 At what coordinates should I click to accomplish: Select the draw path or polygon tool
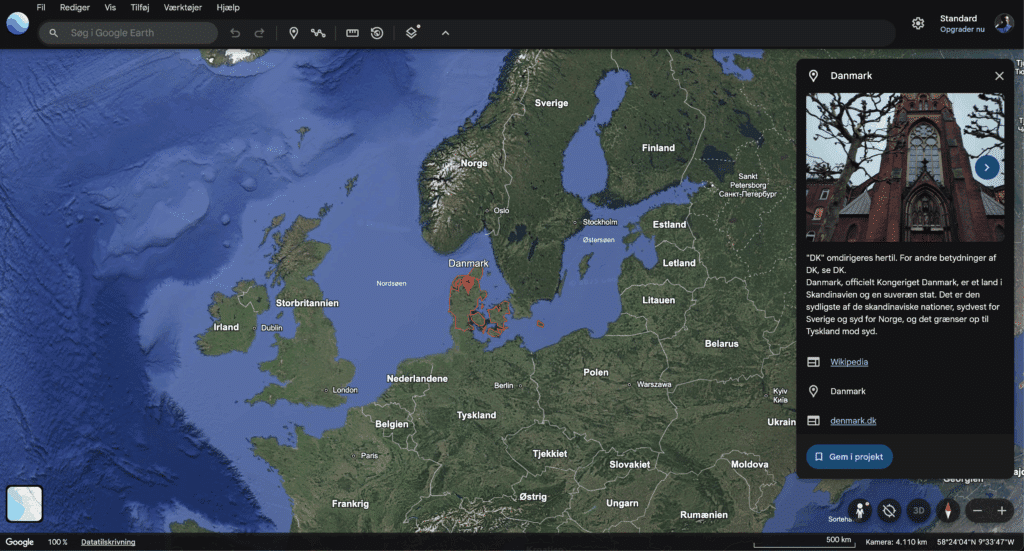318,33
